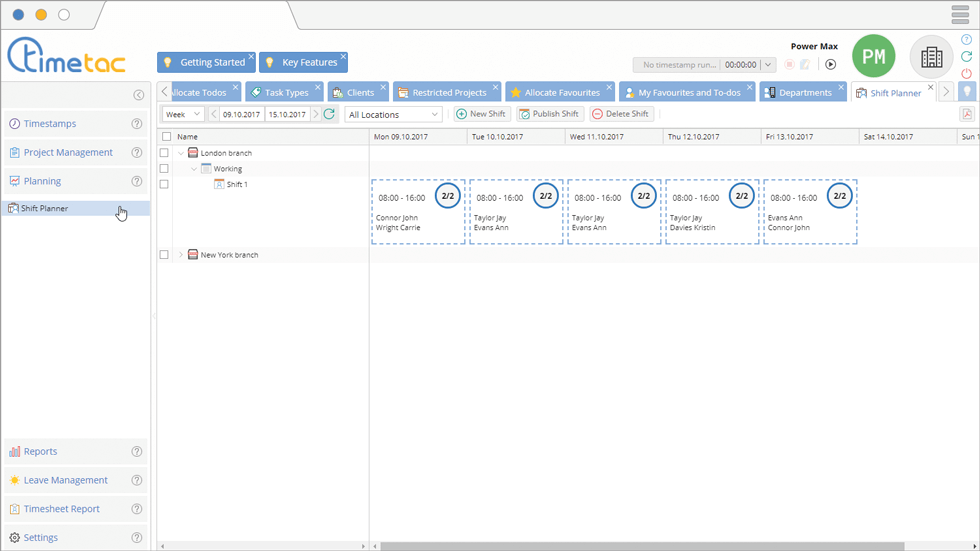Image resolution: width=980 pixels, height=551 pixels.
Task: Open help for Project Management
Action: (x=137, y=152)
